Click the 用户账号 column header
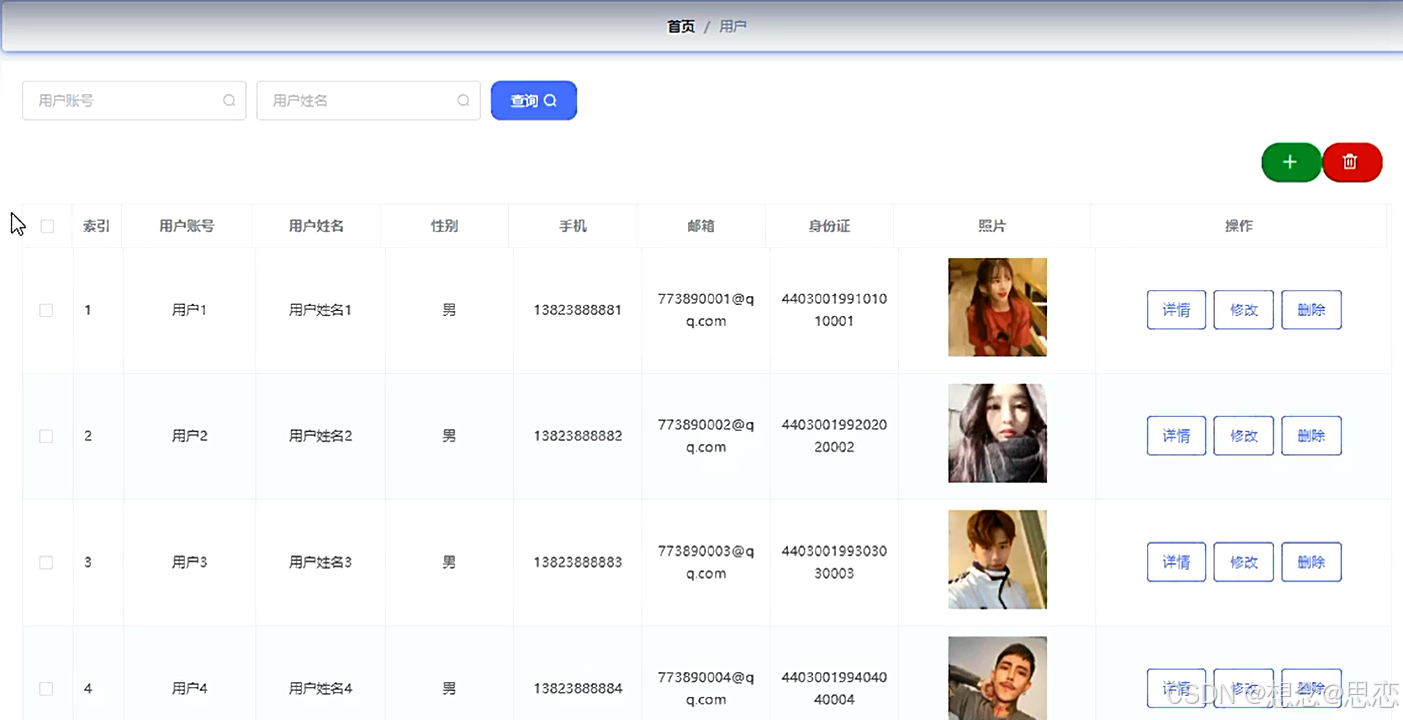 pos(187,226)
